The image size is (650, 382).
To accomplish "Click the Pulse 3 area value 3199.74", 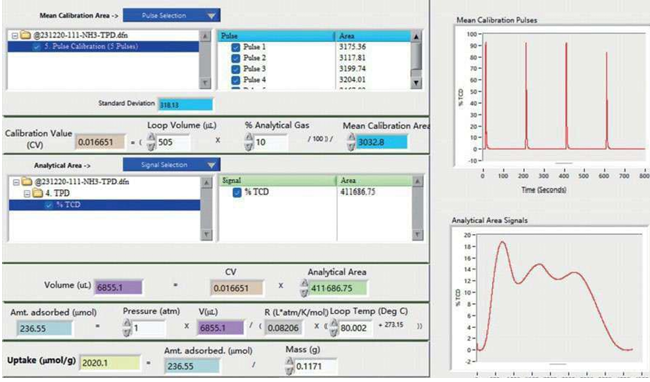I will coord(352,68).
